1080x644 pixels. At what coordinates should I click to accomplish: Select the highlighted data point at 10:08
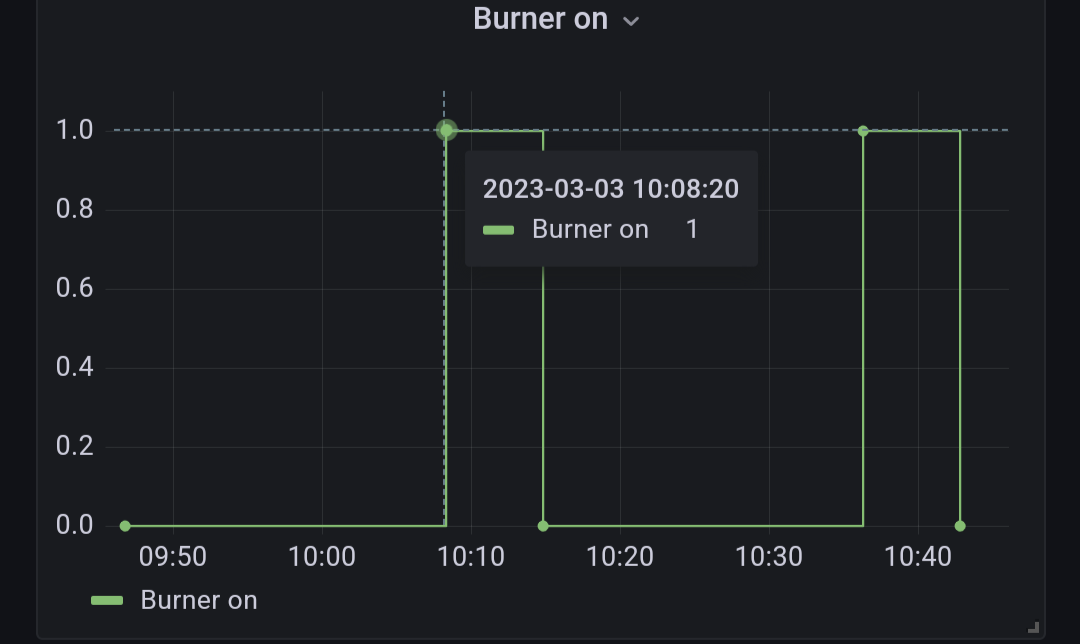445,130
